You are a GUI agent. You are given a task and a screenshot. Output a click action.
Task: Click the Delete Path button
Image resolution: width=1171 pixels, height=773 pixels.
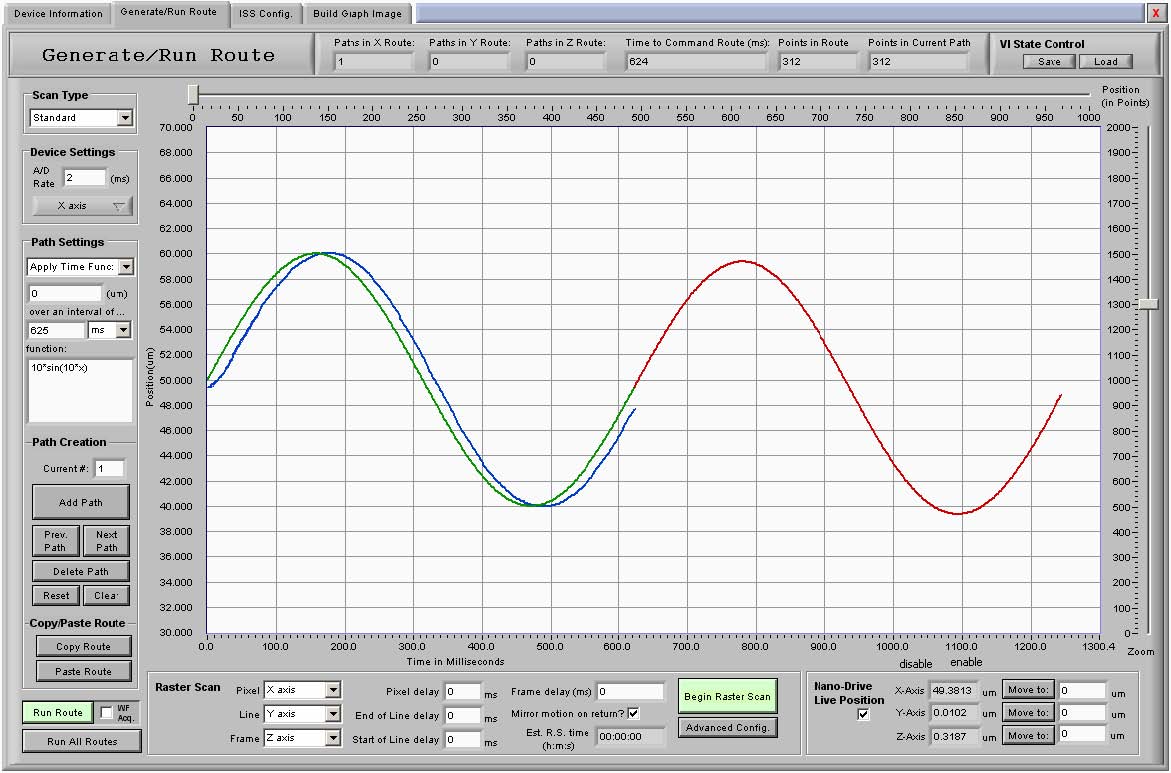(x=81, y=571)
